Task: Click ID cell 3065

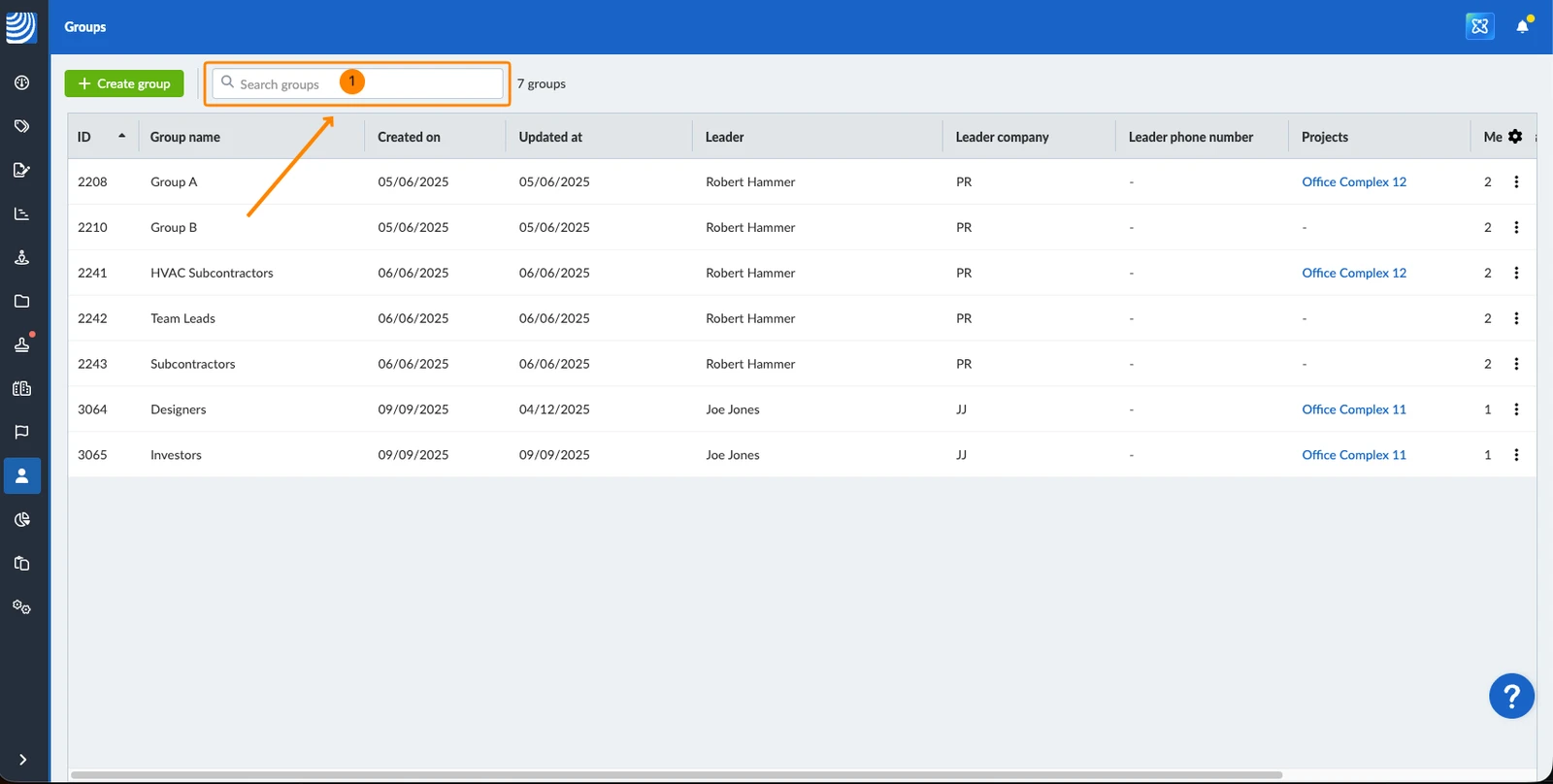Action: [92, 455]
